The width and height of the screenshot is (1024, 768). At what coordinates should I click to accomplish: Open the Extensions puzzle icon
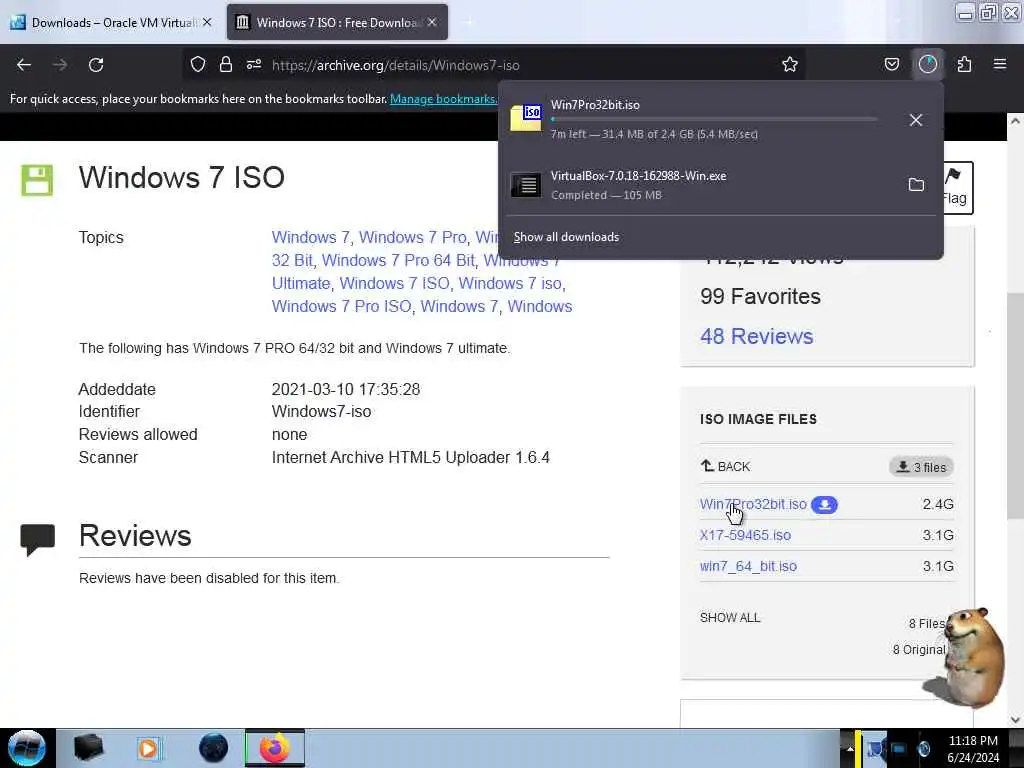coord(965,65)
